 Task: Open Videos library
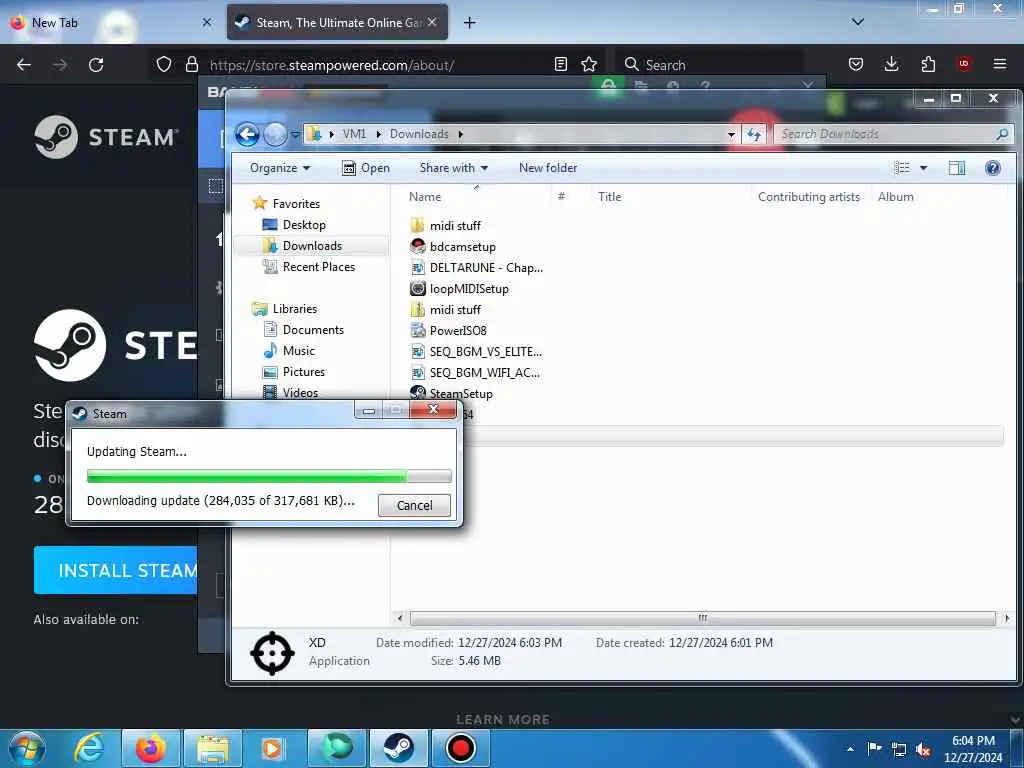point(300,392)
